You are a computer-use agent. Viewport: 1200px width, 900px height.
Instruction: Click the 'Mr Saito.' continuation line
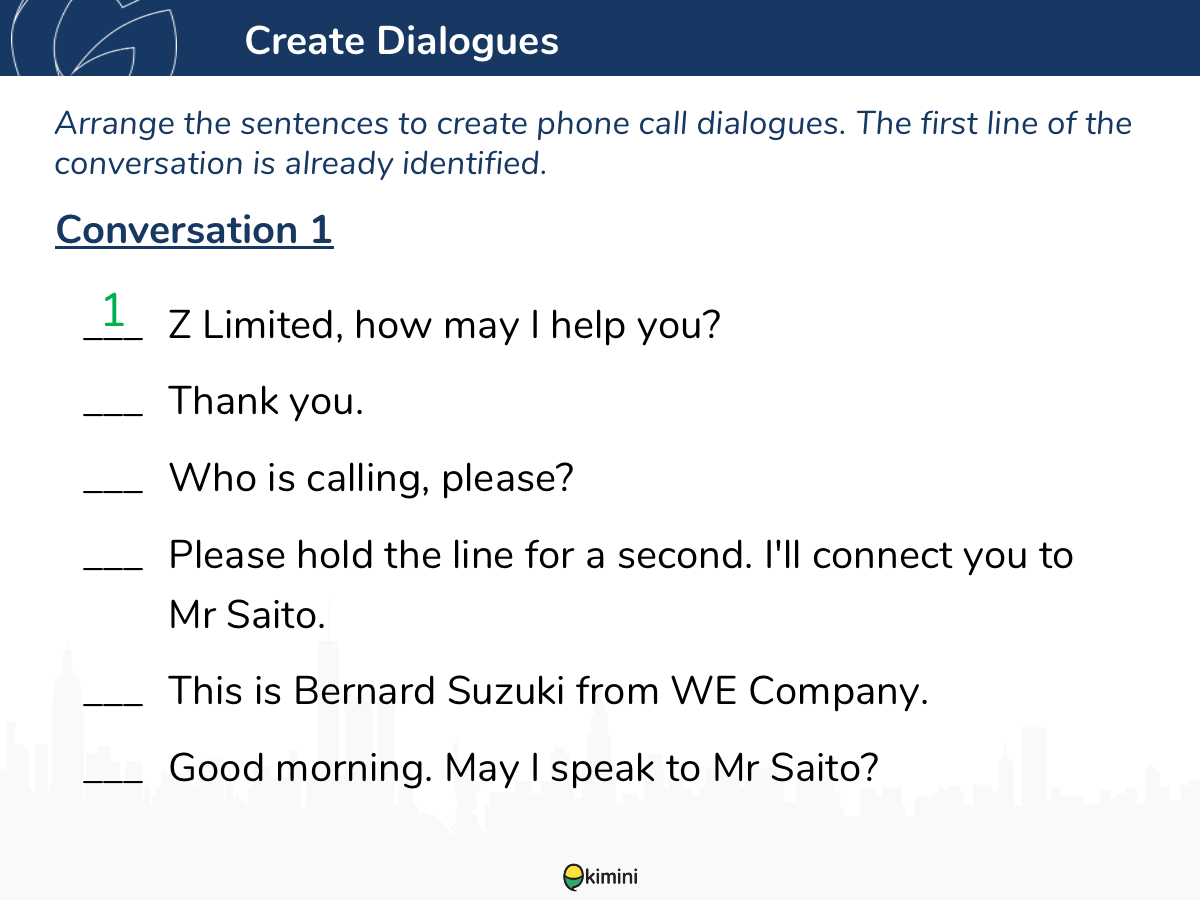tap(247, 615)
